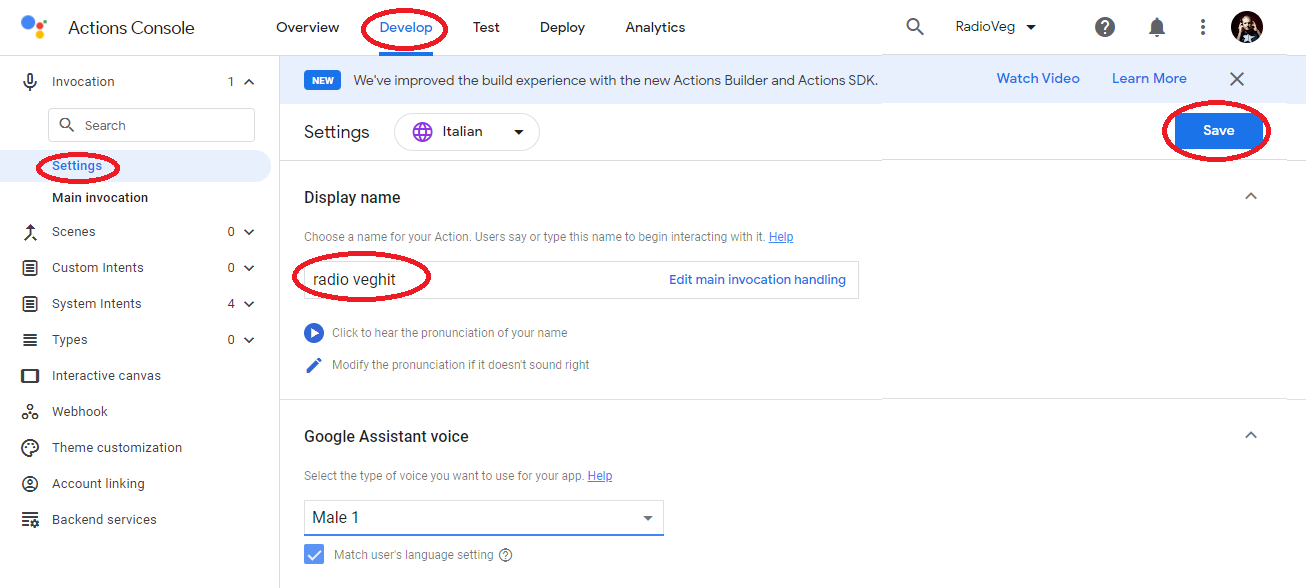Play the display name pronunciation
The width and height of the screenshot is (1306, 588).
(314, 333)
